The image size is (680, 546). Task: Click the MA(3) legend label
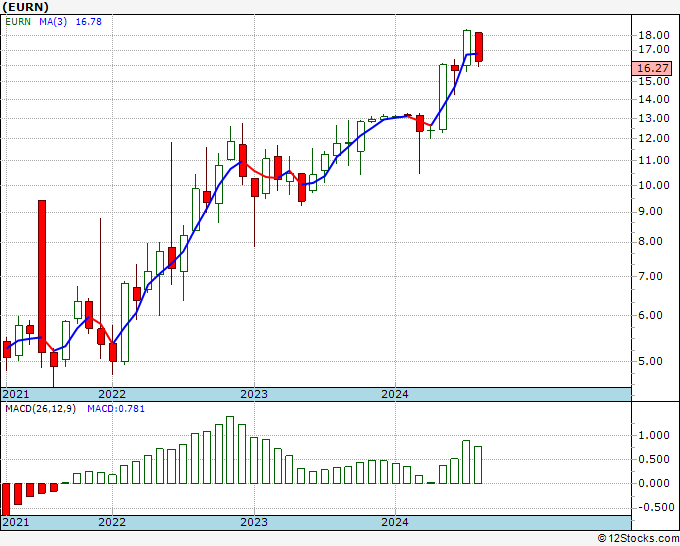(53, 22)
